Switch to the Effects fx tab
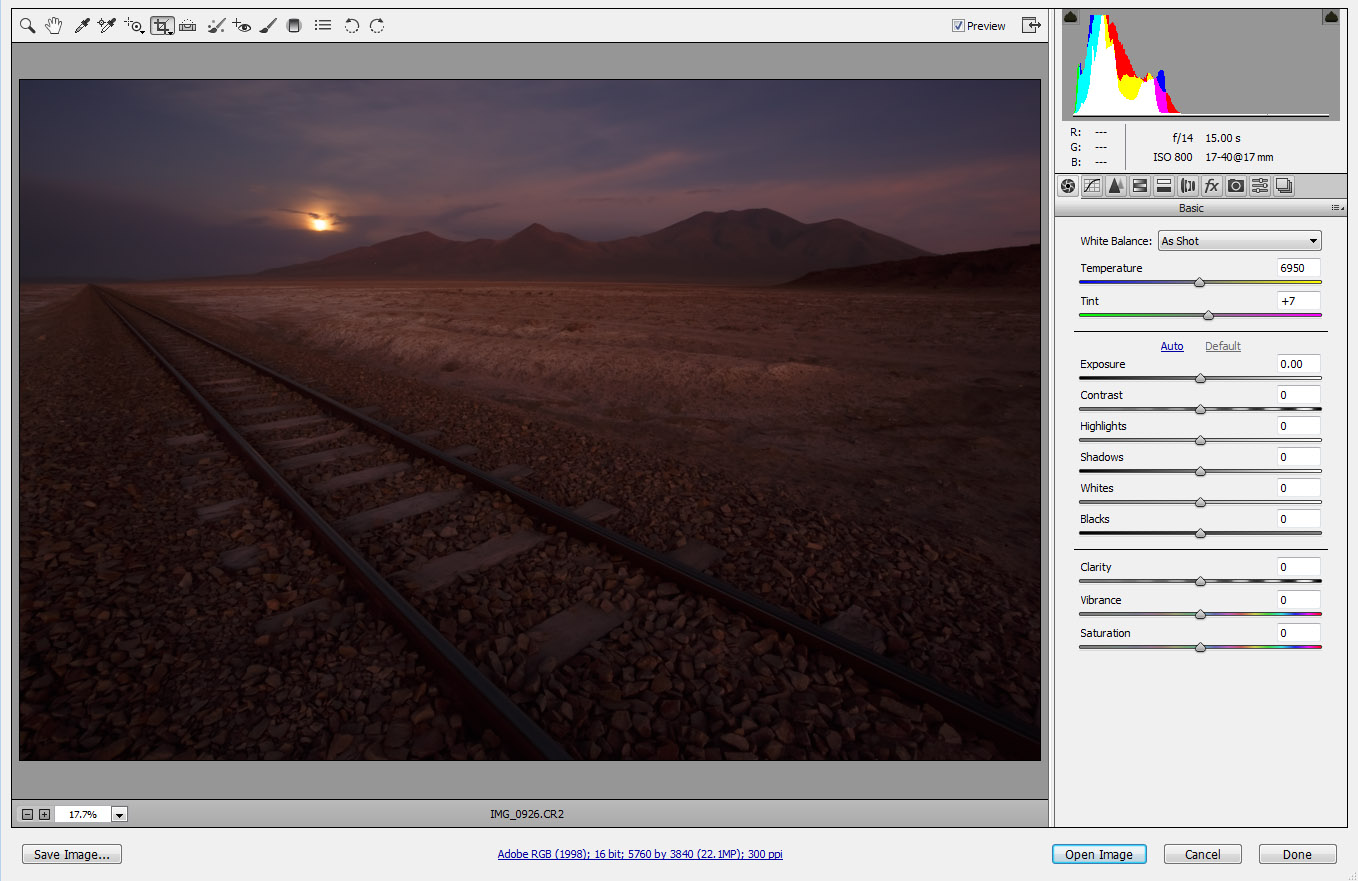This screenshot has width=1358, height=881. point(1212,186)
